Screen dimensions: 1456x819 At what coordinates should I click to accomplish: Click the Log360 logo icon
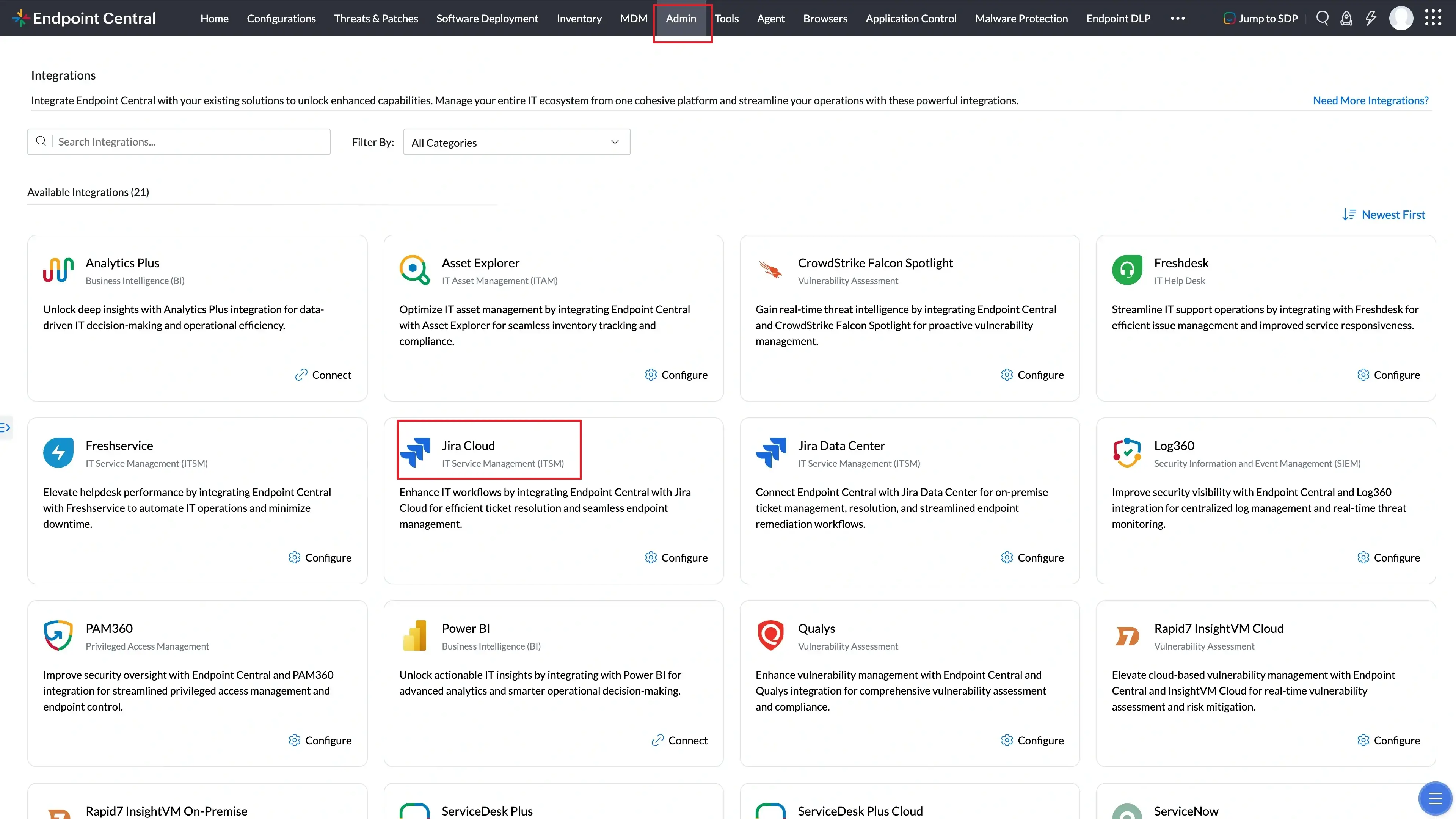pyautogui.click(x=1127, y=453)
